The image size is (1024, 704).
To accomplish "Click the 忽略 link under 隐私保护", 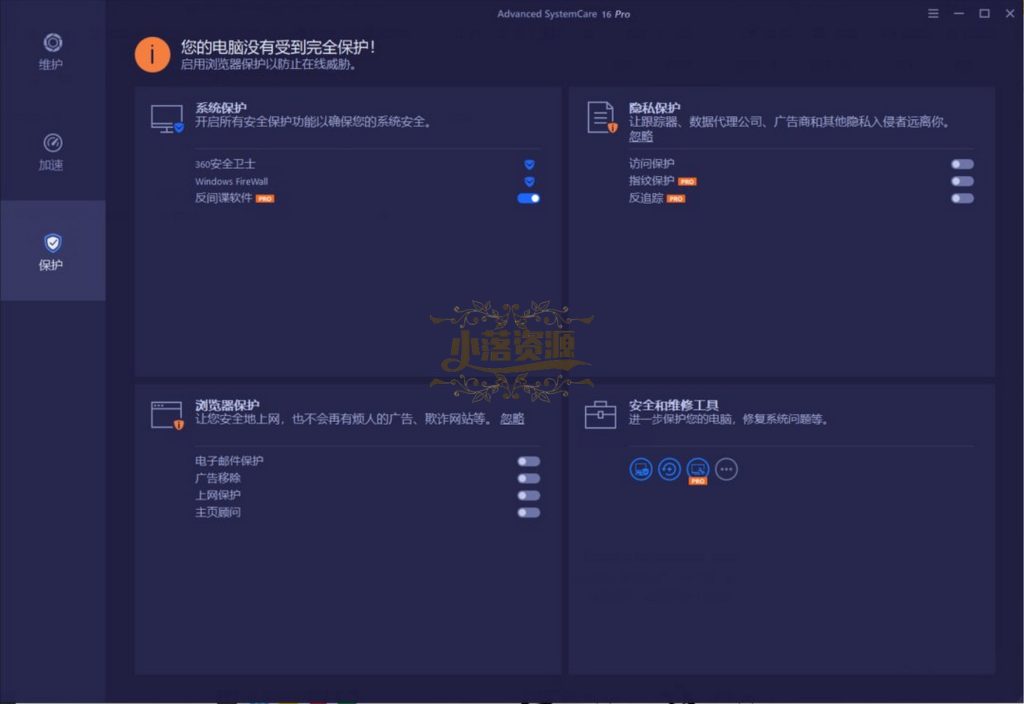I will point(641,136).
